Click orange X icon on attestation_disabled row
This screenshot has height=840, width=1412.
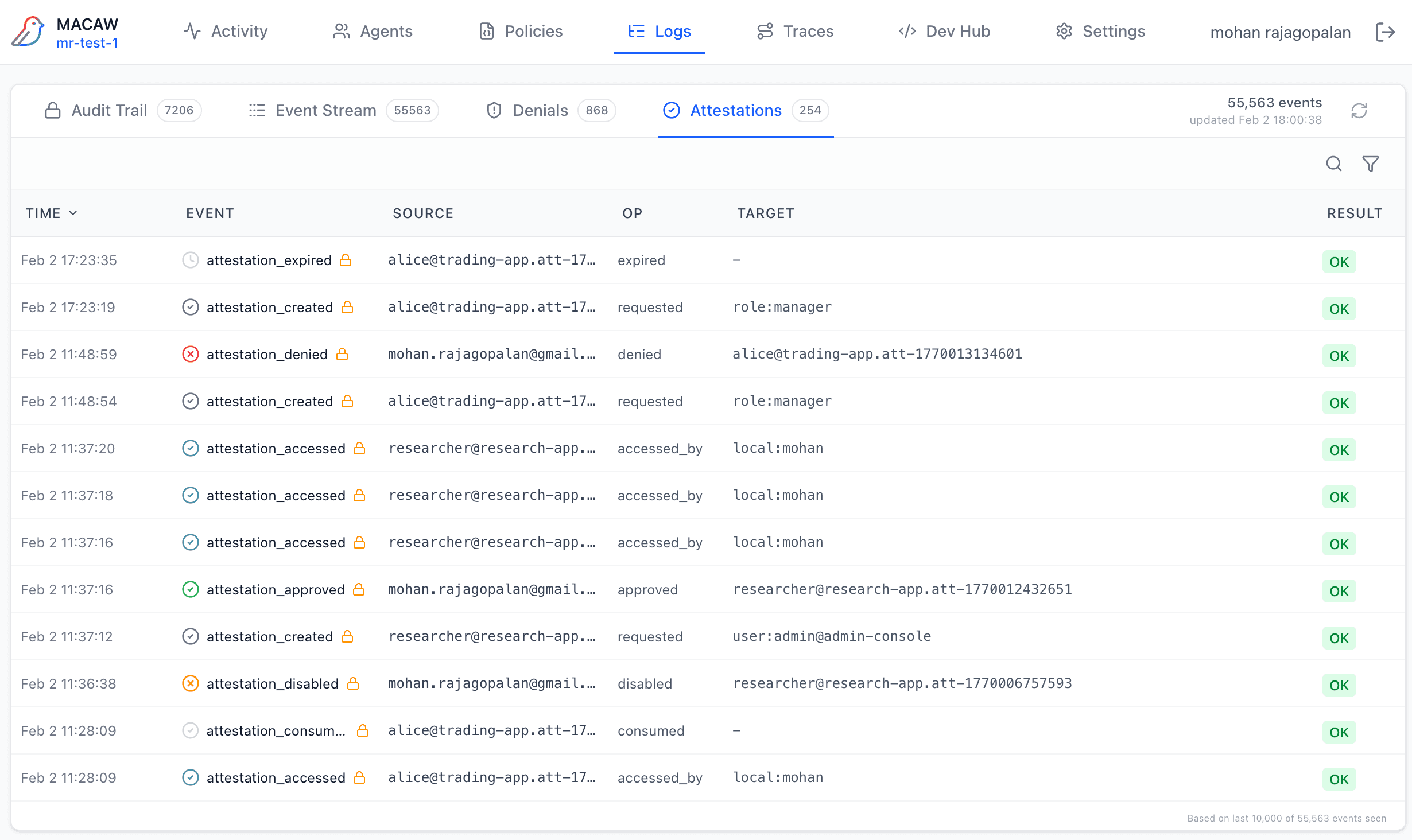[x=190, y=684]
